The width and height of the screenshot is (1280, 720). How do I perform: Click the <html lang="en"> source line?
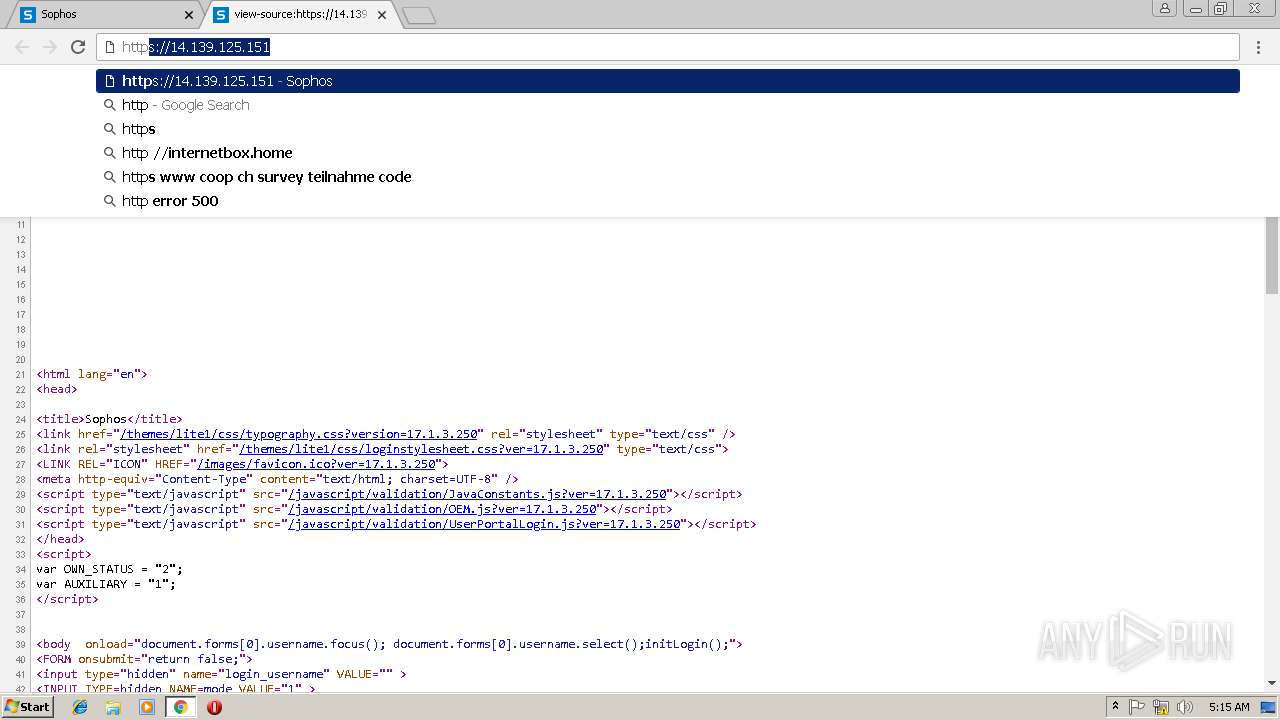[x=92, y=374]
